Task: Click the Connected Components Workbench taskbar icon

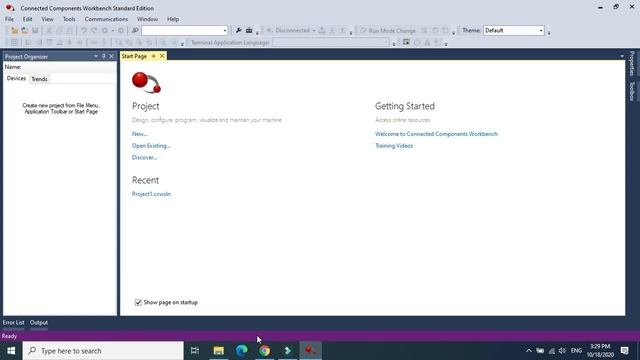Action: click(x=311, y=351)
